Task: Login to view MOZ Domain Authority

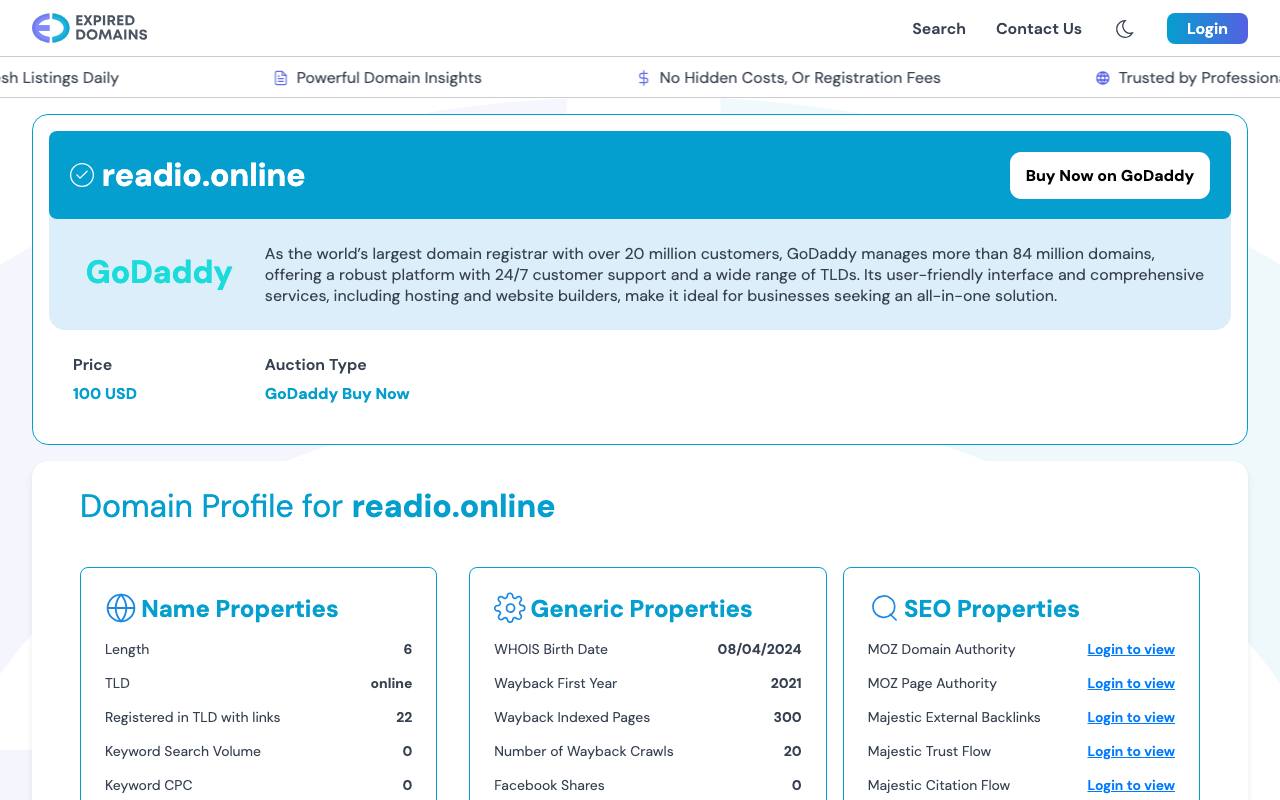Action: tap(1131, 649)
